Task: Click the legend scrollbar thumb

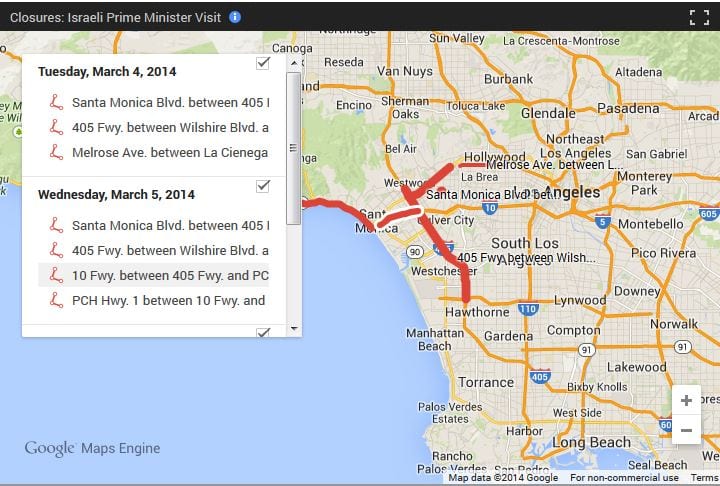Action: (x=293, y=148)
